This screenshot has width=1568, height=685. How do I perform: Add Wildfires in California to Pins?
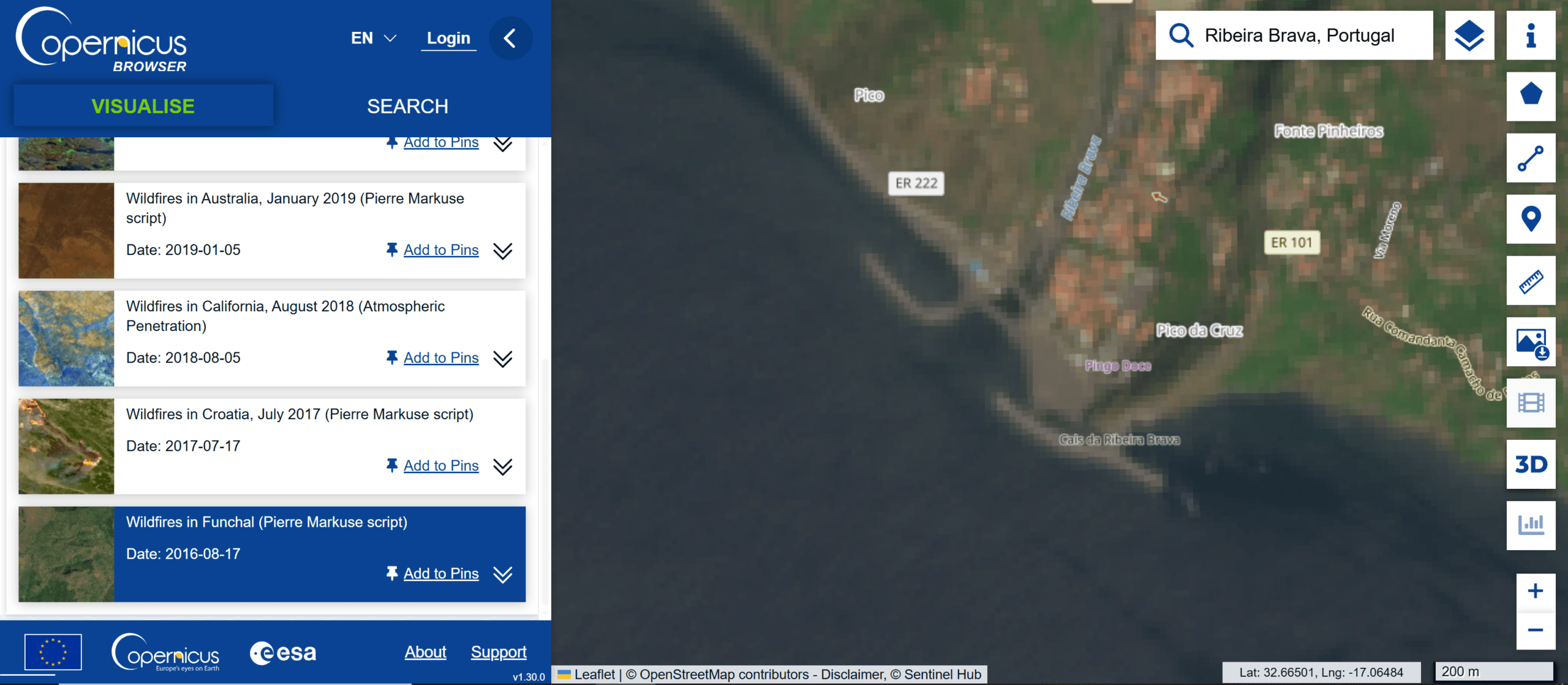point(440,358)
